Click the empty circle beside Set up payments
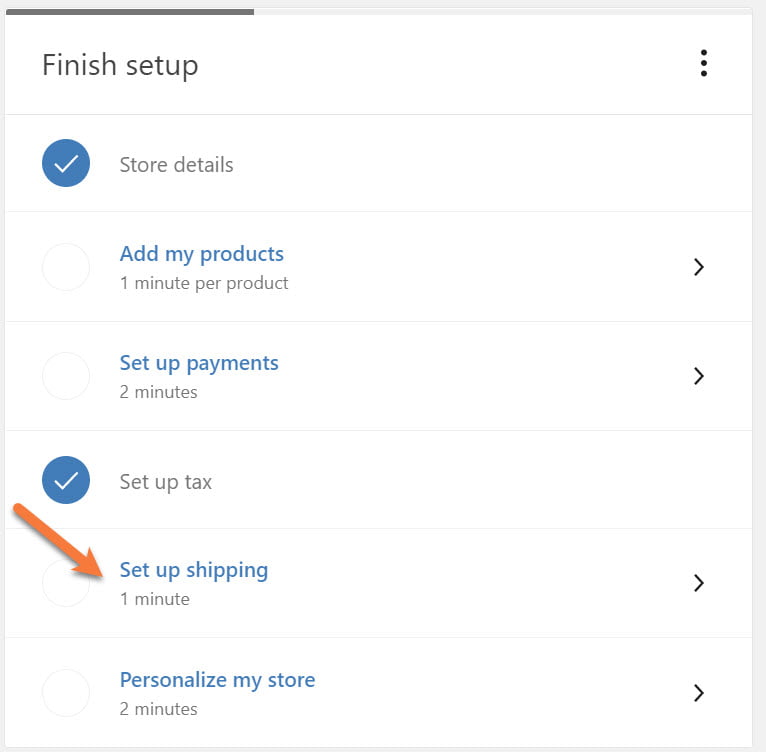Viewport: 766px width, 752px height. pos(66,376)
